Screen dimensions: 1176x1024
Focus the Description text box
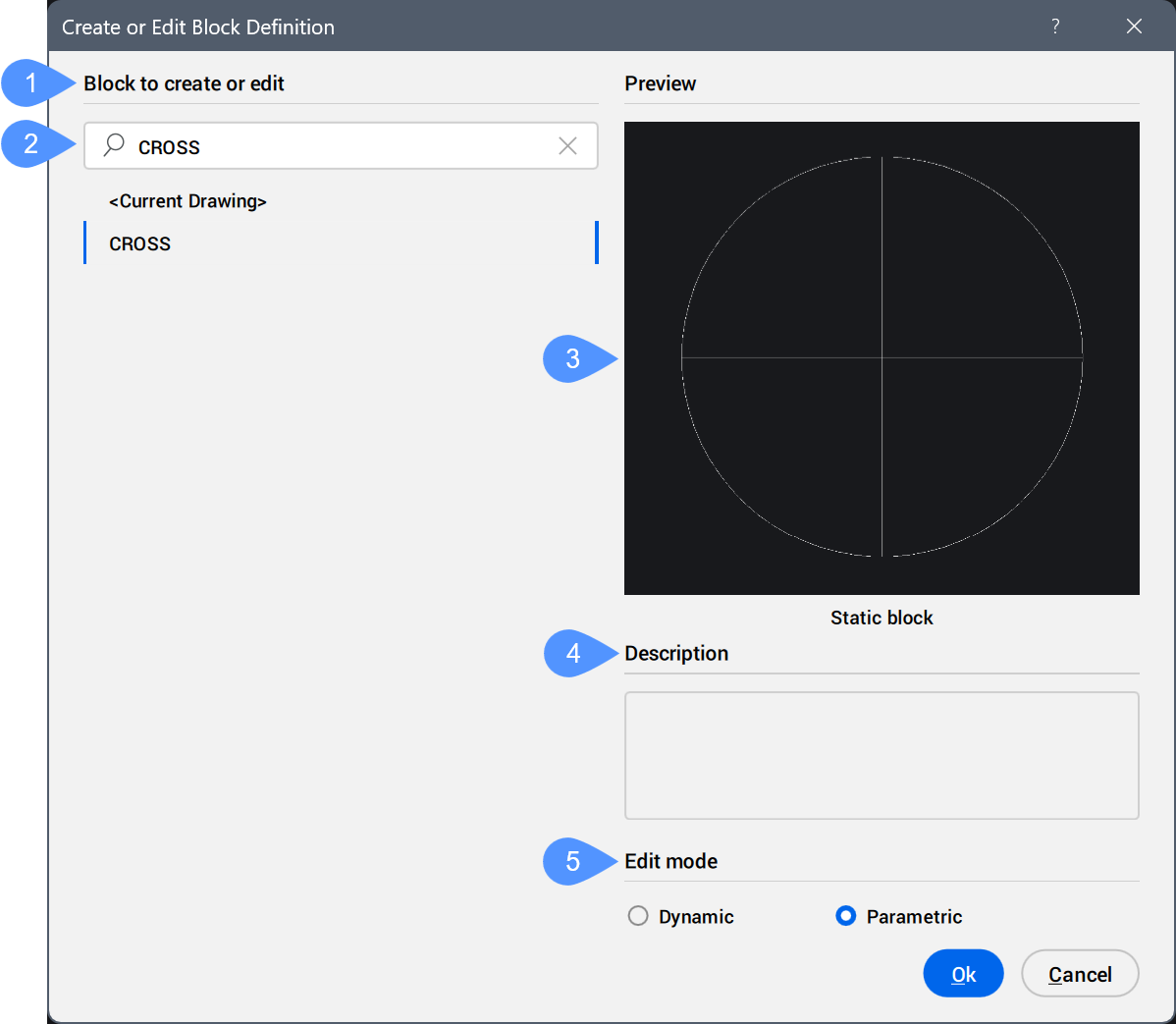click(x=882, y=755)
